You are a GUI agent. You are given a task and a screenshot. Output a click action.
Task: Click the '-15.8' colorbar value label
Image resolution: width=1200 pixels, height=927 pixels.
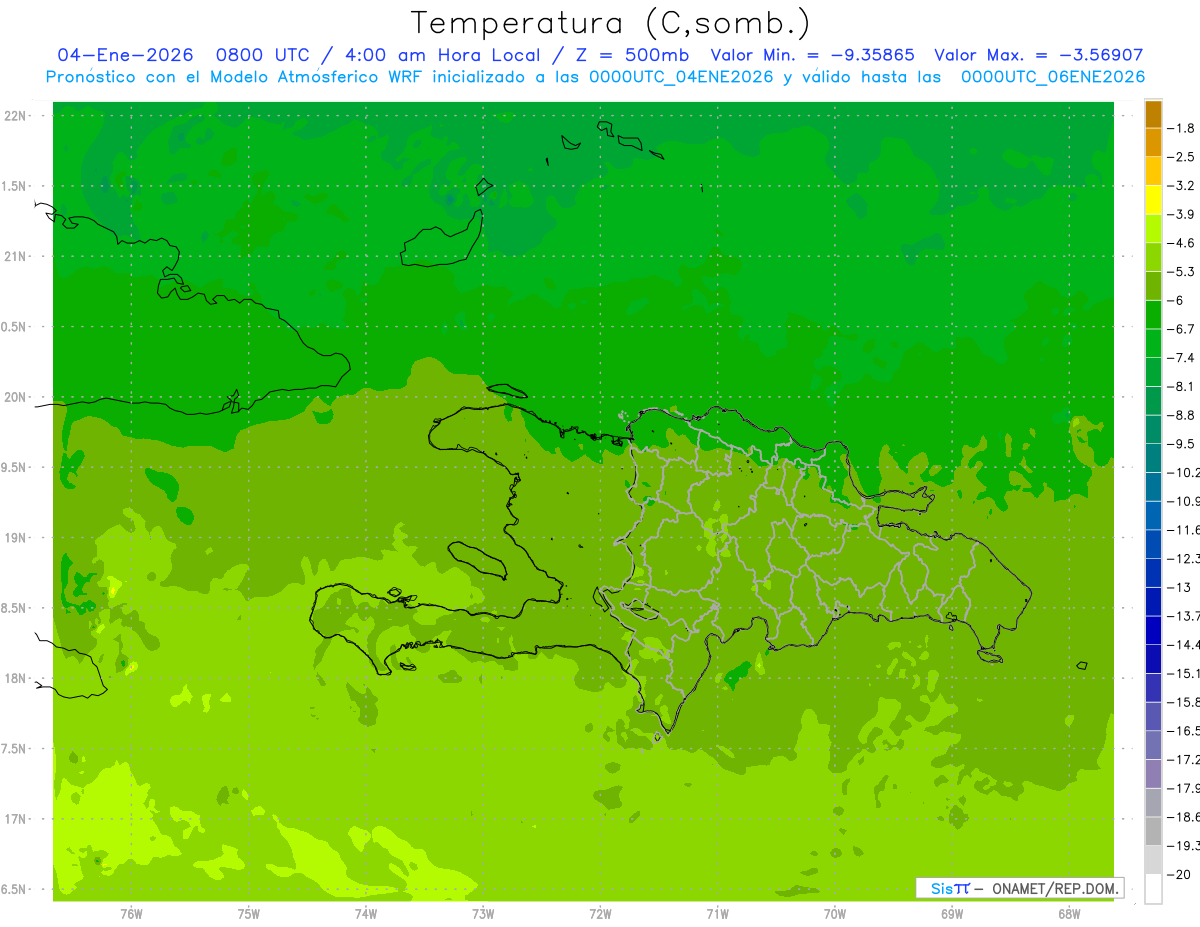(x=1183, y=702)
